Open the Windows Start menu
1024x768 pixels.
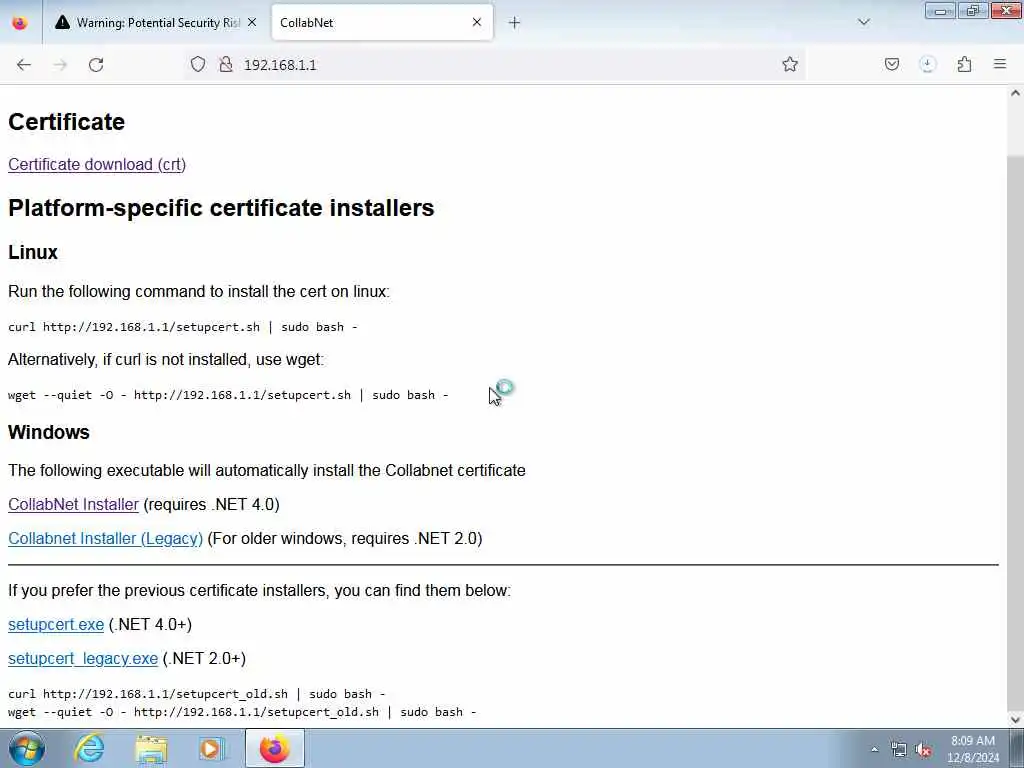click(27, 748)
